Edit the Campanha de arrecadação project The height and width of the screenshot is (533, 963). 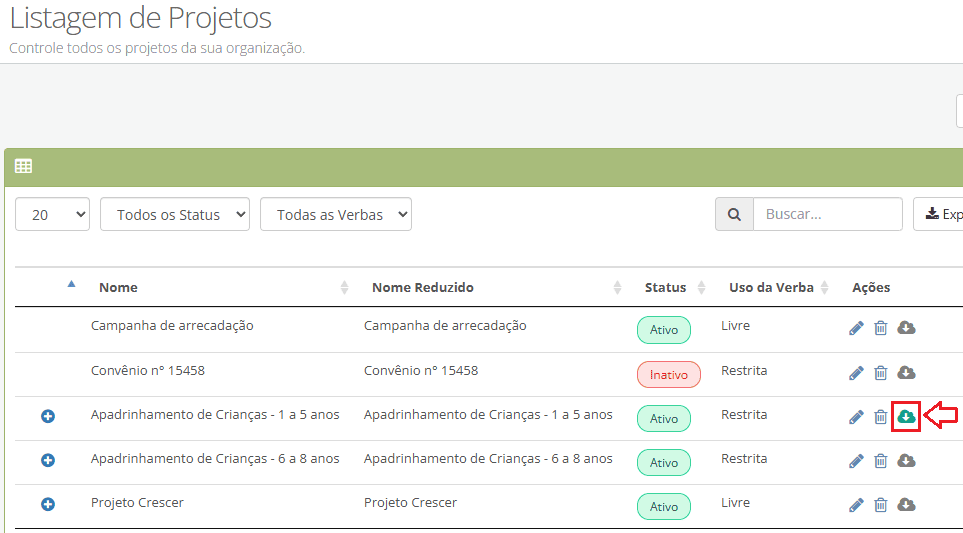click(x=856, y=328)
